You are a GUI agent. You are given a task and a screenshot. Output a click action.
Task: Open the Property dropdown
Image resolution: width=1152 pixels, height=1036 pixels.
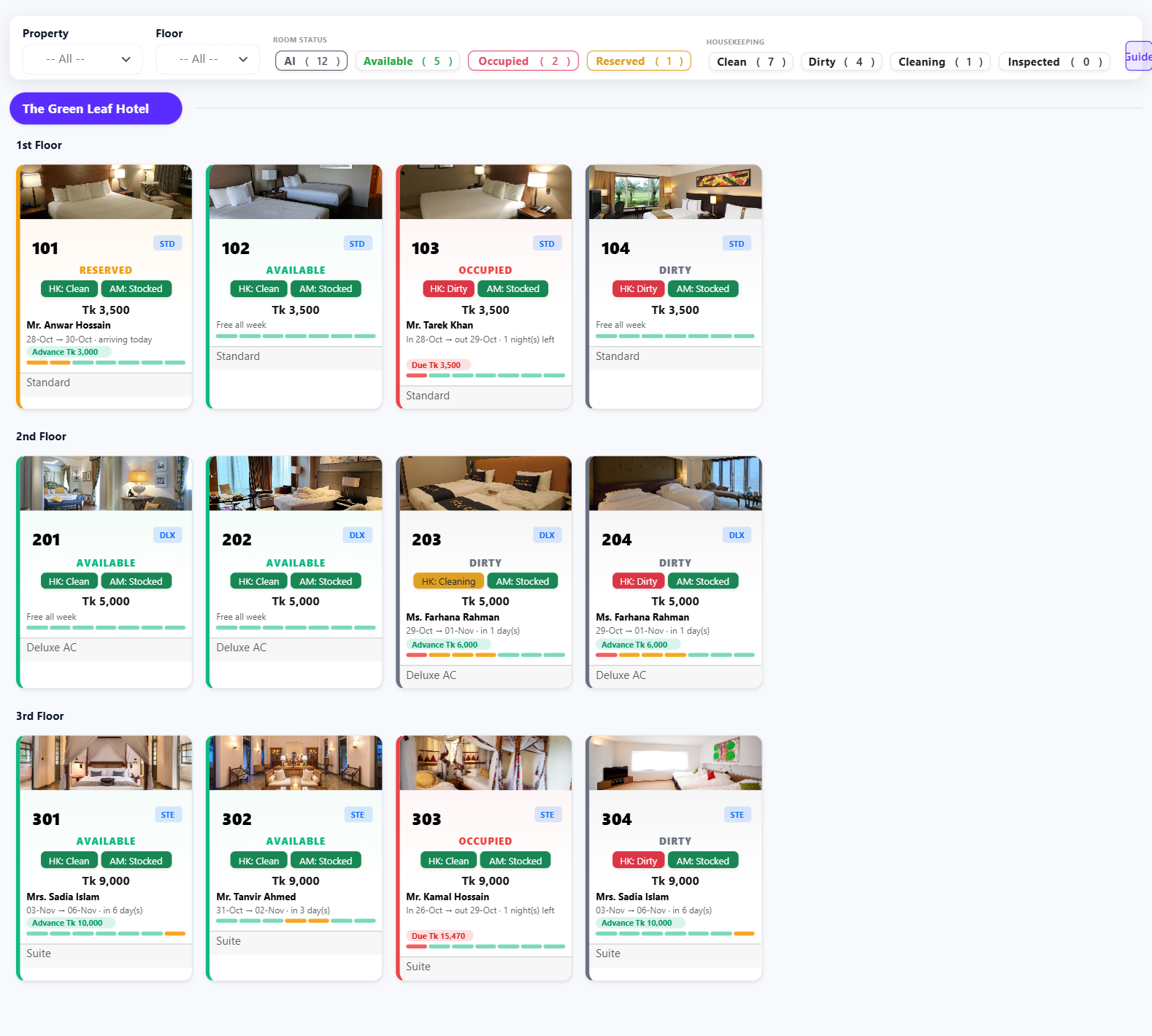coord(82,59)
